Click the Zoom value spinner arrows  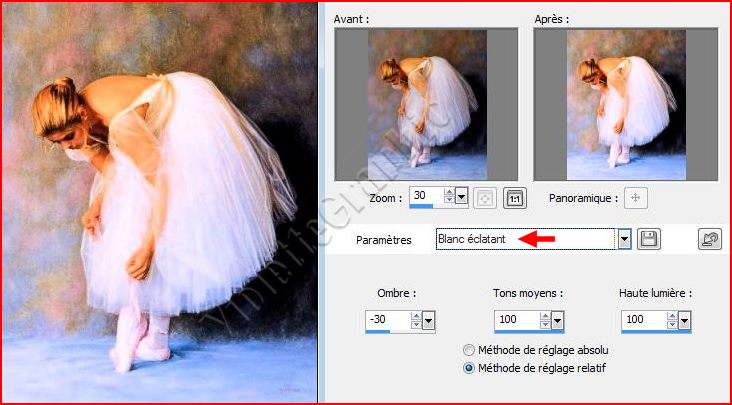click(448, 197)
